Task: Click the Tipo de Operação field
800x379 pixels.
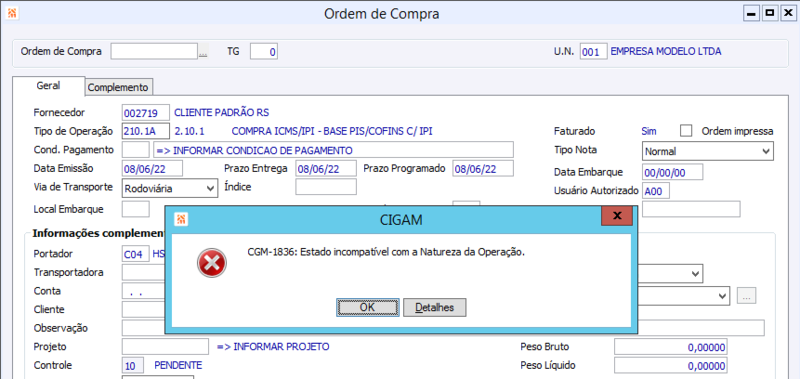Action: tap(146, 131)
